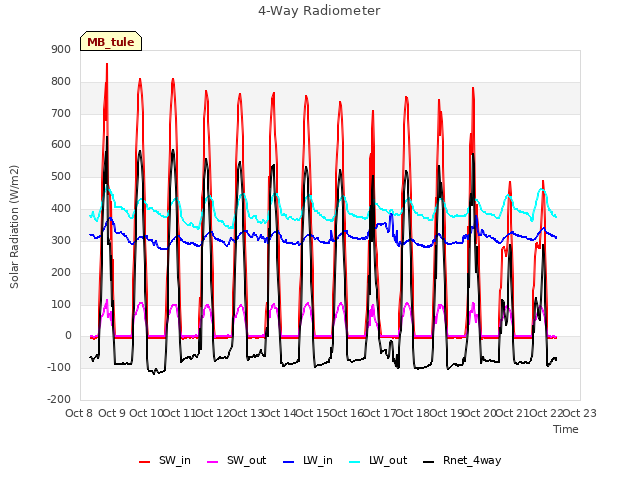The image size is (640, 480).
Task: Click the blue LW_in legend swatch
Action: click(288, 462)
